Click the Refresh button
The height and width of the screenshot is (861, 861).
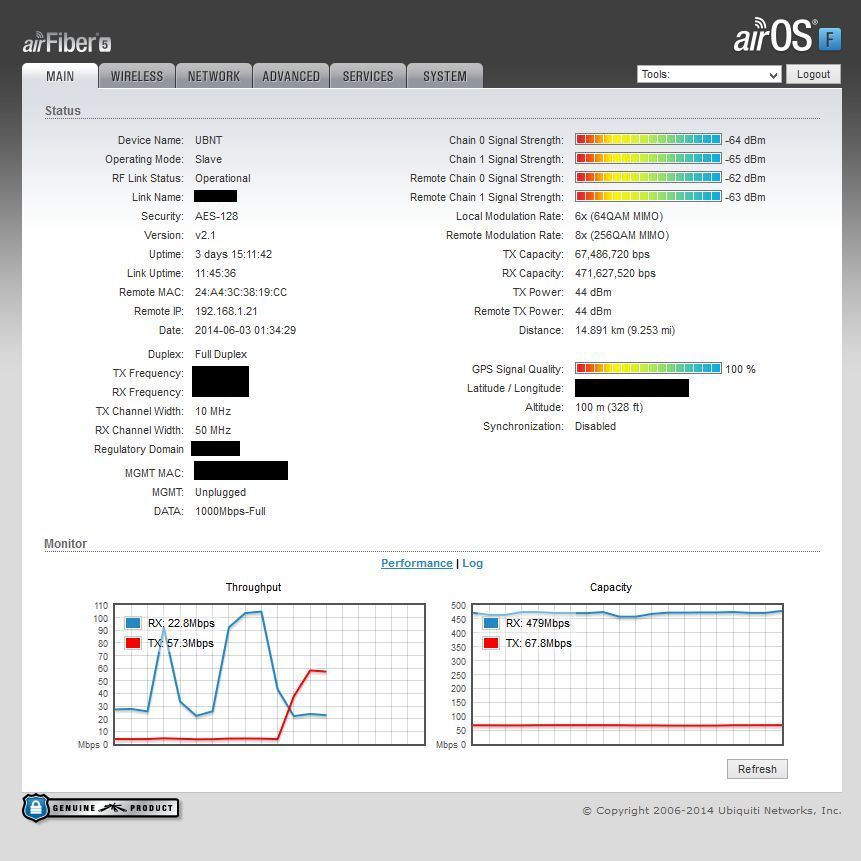pos(757,769)
